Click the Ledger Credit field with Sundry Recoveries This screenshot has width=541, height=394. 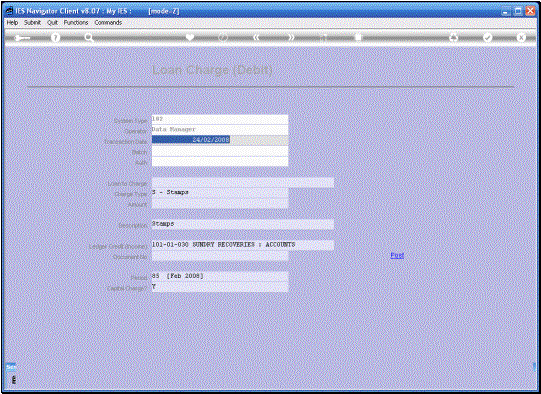click(x=243, y=245)
